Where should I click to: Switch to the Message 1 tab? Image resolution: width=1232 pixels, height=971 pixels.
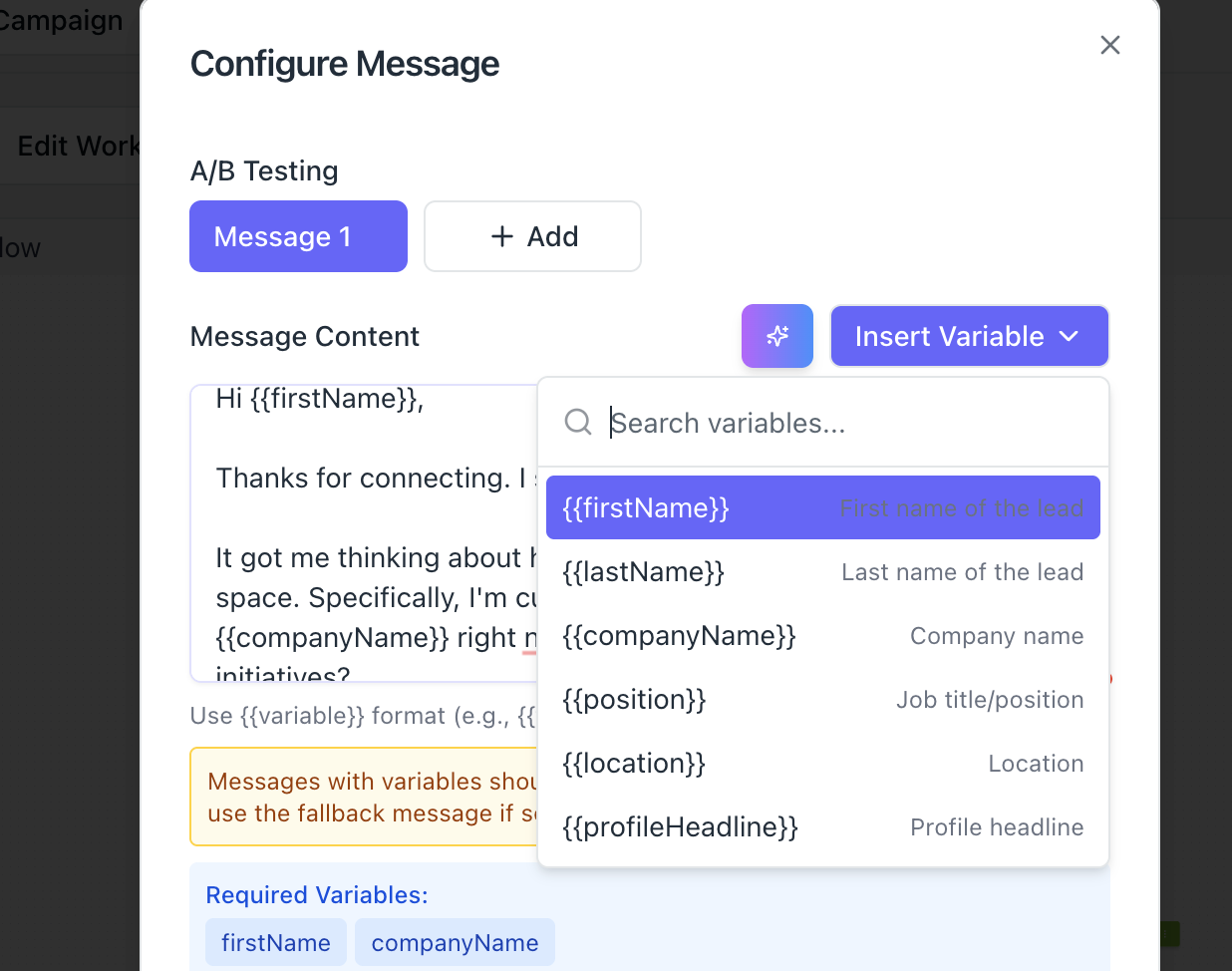pos(298,236)
